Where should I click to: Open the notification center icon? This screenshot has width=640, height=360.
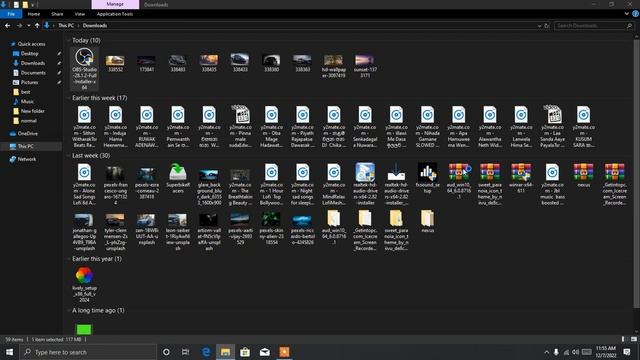pyautogui.click(x=627, y=352)
